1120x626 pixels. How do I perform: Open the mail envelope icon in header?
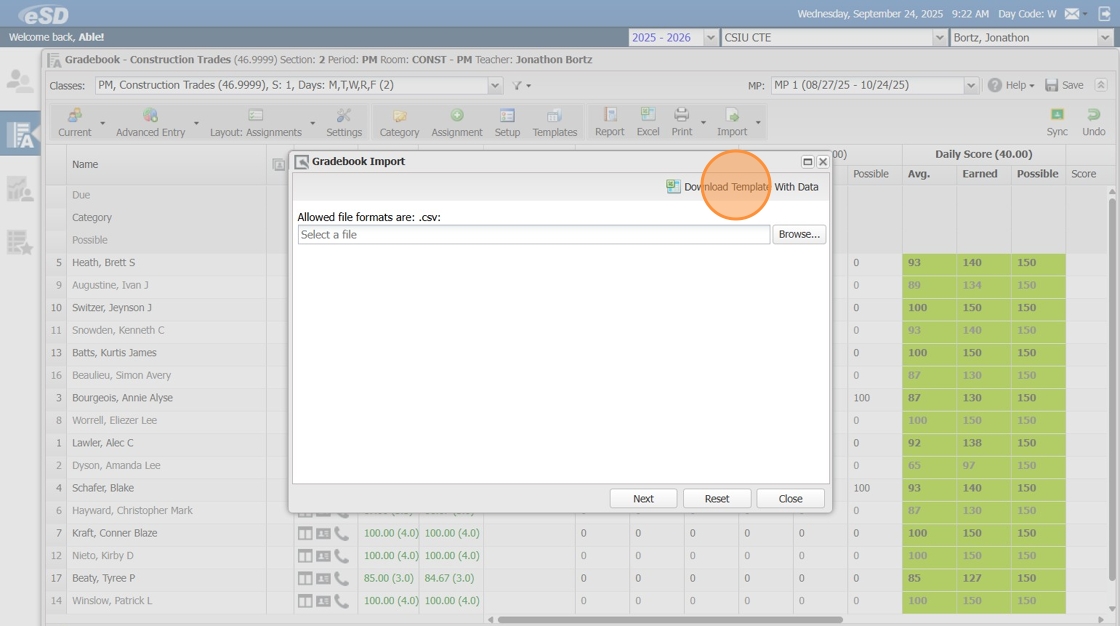pos(1072,14)
